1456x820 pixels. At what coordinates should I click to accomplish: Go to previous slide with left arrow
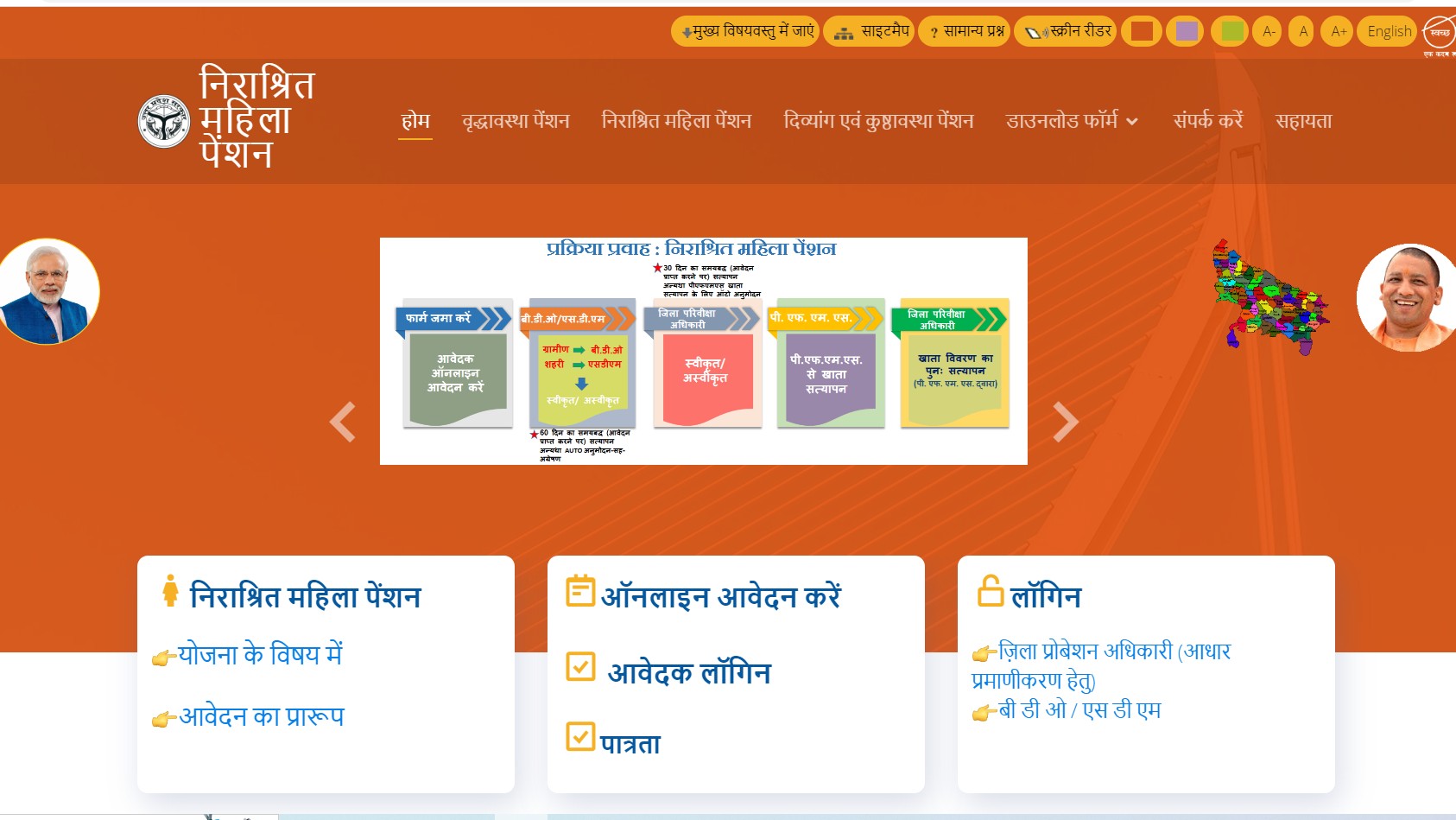[x=343, y=422]
